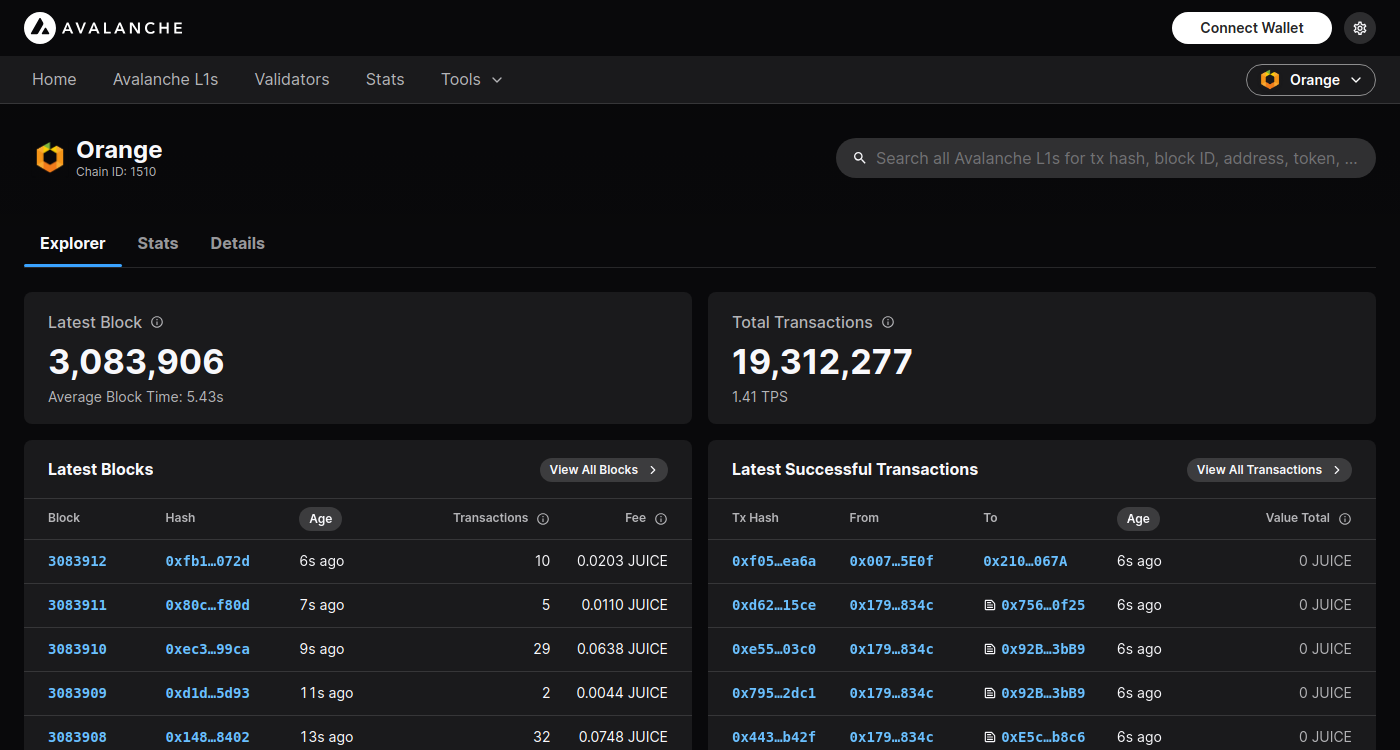
Task: Click info icon next to Latest Block
Action: 157,322
